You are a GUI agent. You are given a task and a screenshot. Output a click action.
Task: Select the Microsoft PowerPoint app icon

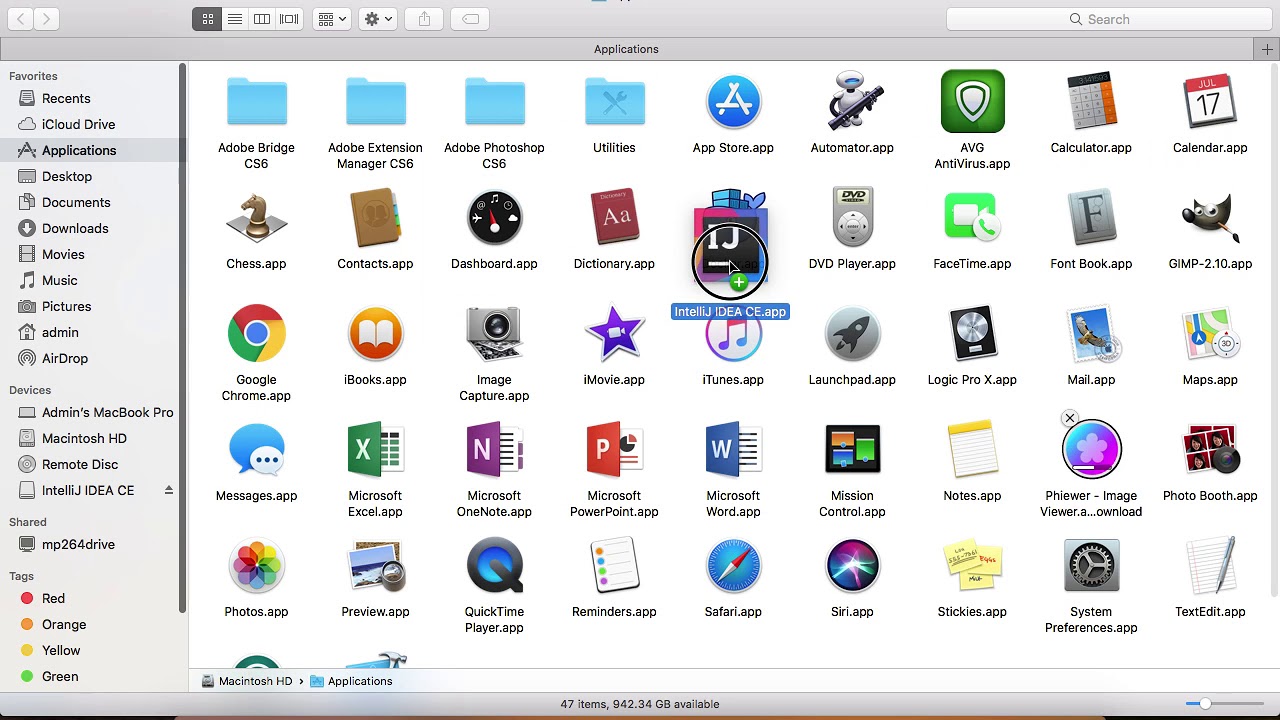coord(614,449)
